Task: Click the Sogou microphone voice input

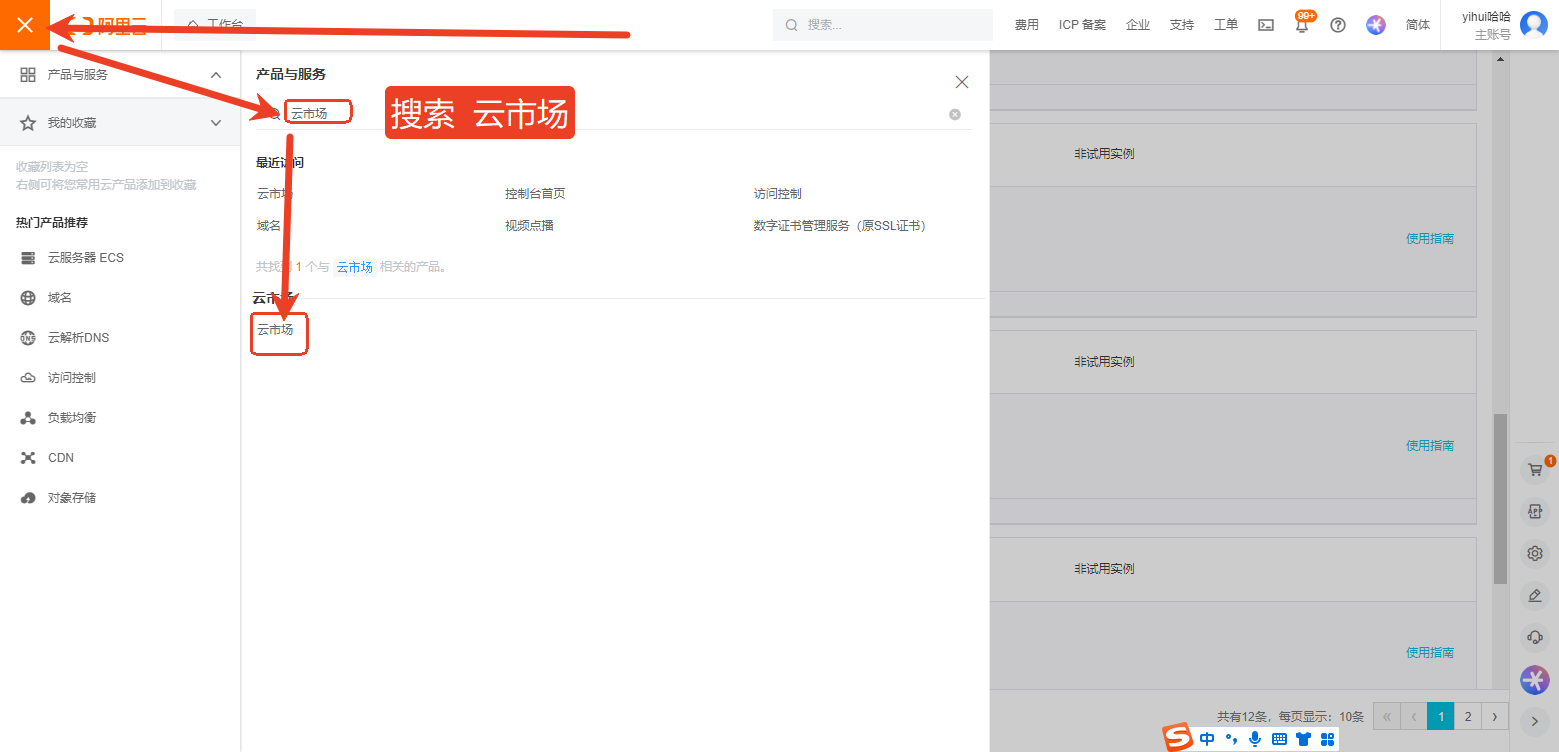Action: pyautogui.click(x=1255, y=739)
